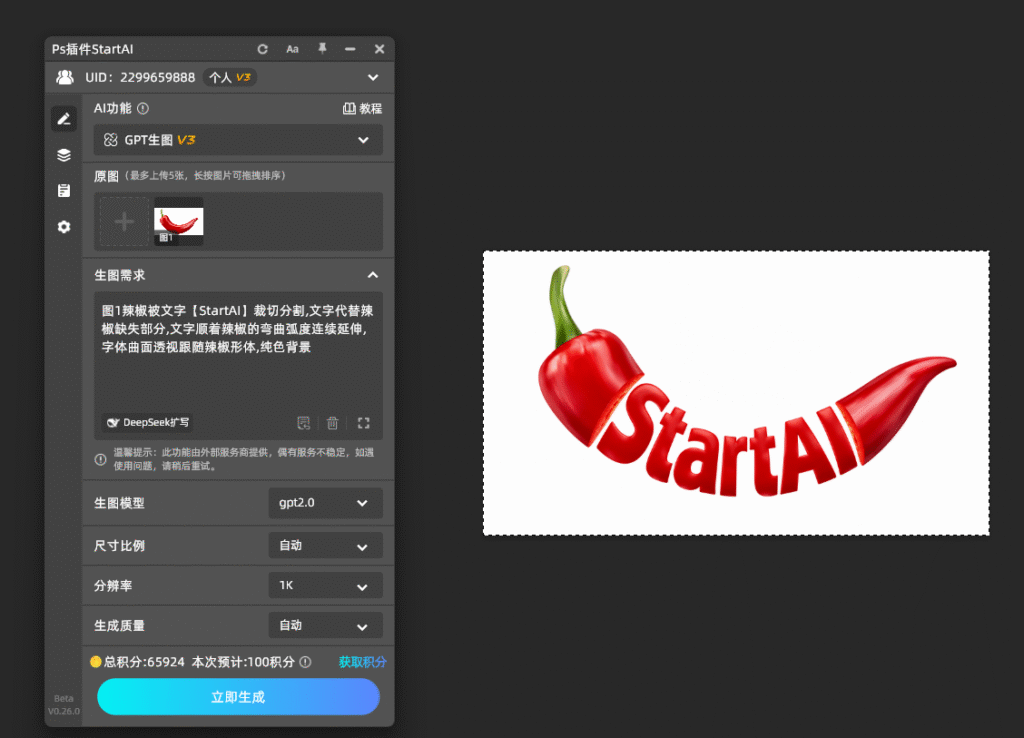
Task: Click the 立即生成 generate button
Action: 238,697
